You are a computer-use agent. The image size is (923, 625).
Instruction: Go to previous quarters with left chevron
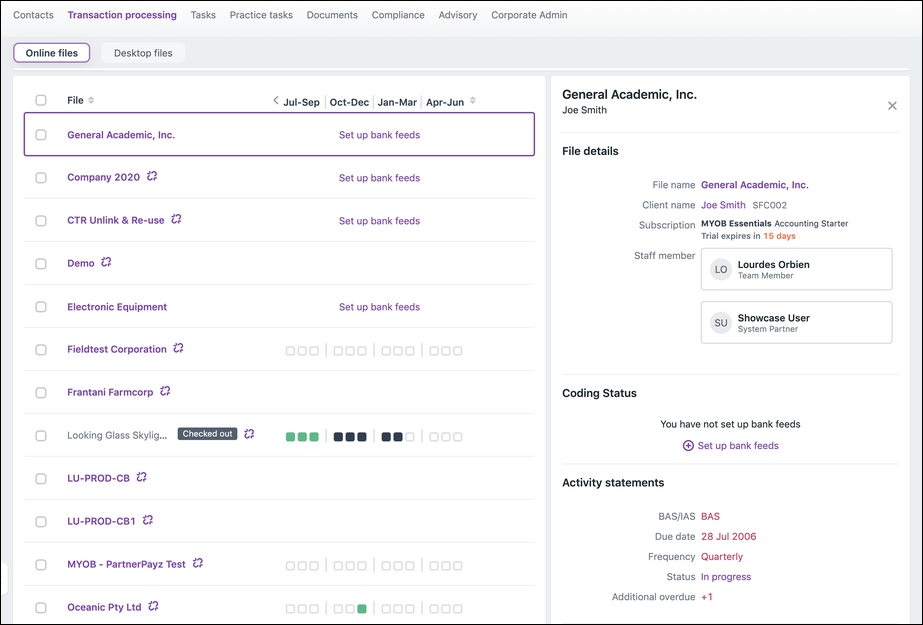(276, 101)
